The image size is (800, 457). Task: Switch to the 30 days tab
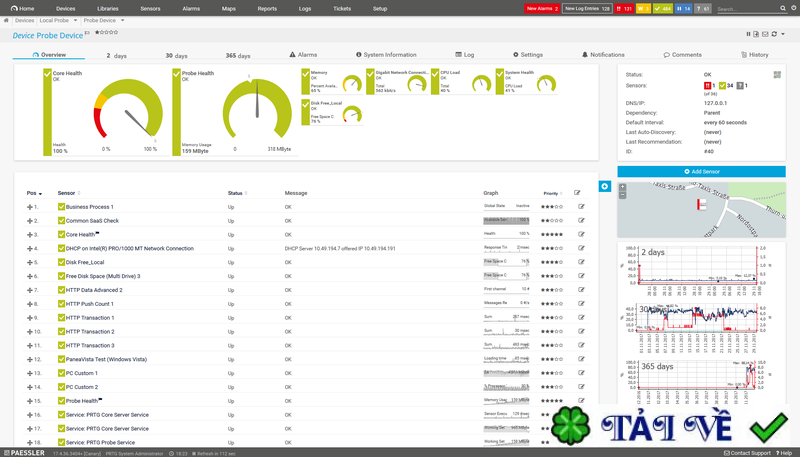tap(177, 55)
